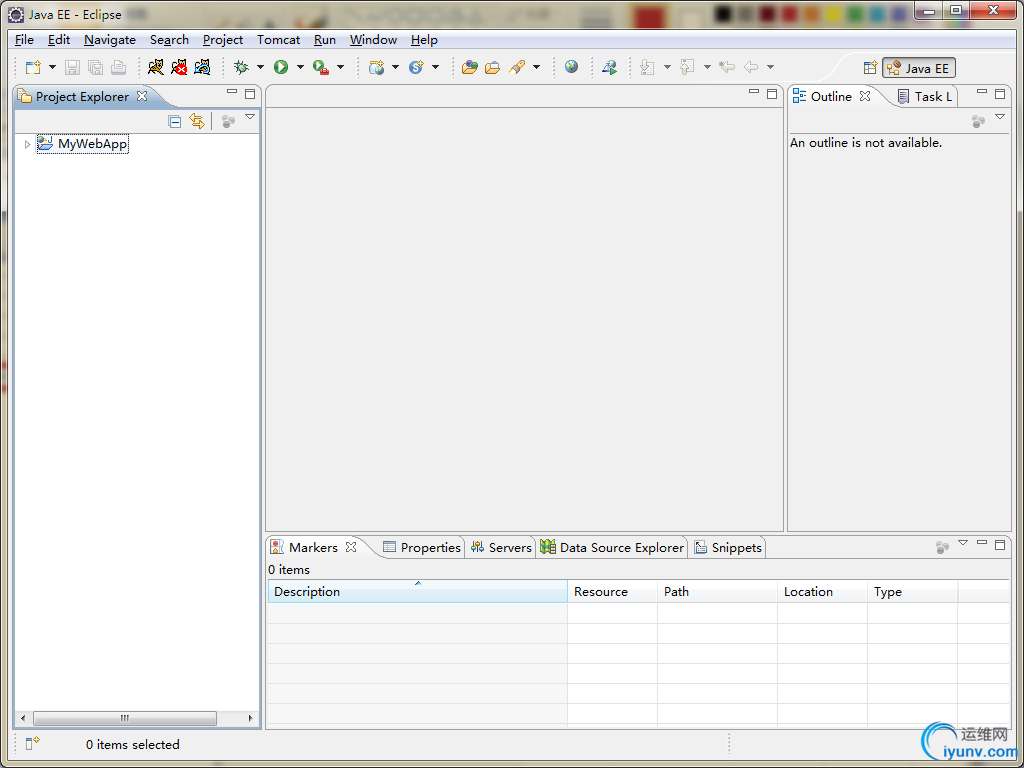The image size is (1024, 768).
Task: Maximize the editor area panel
Action: tap(772, 93)
